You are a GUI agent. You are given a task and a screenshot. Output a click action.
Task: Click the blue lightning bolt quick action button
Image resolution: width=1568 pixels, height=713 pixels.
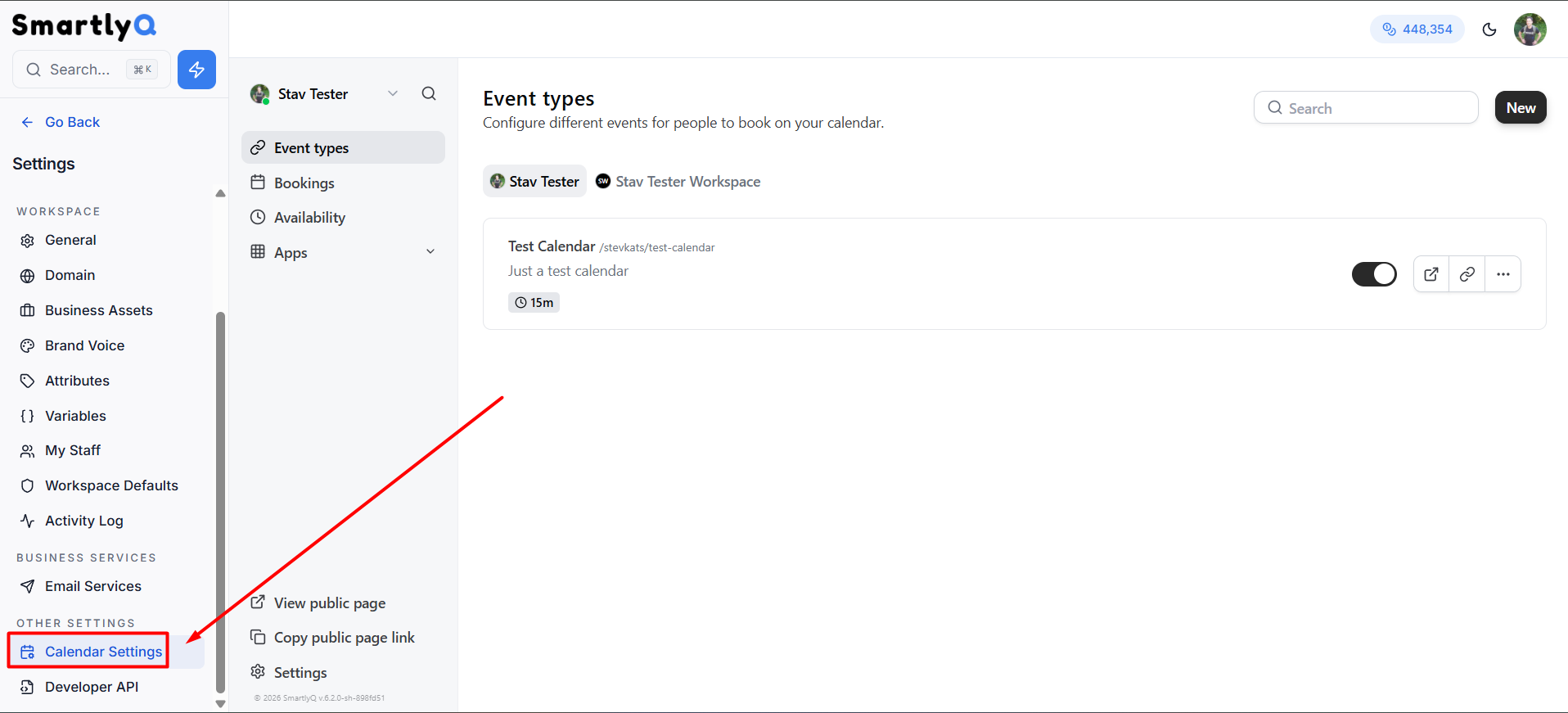(x=196, y=70)
